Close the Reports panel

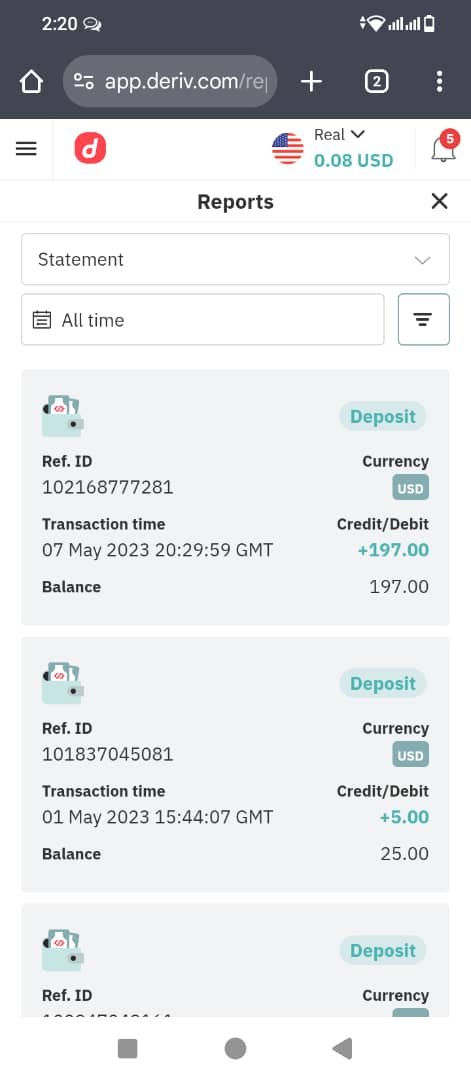pyautogui.click(x=439, y=201)
